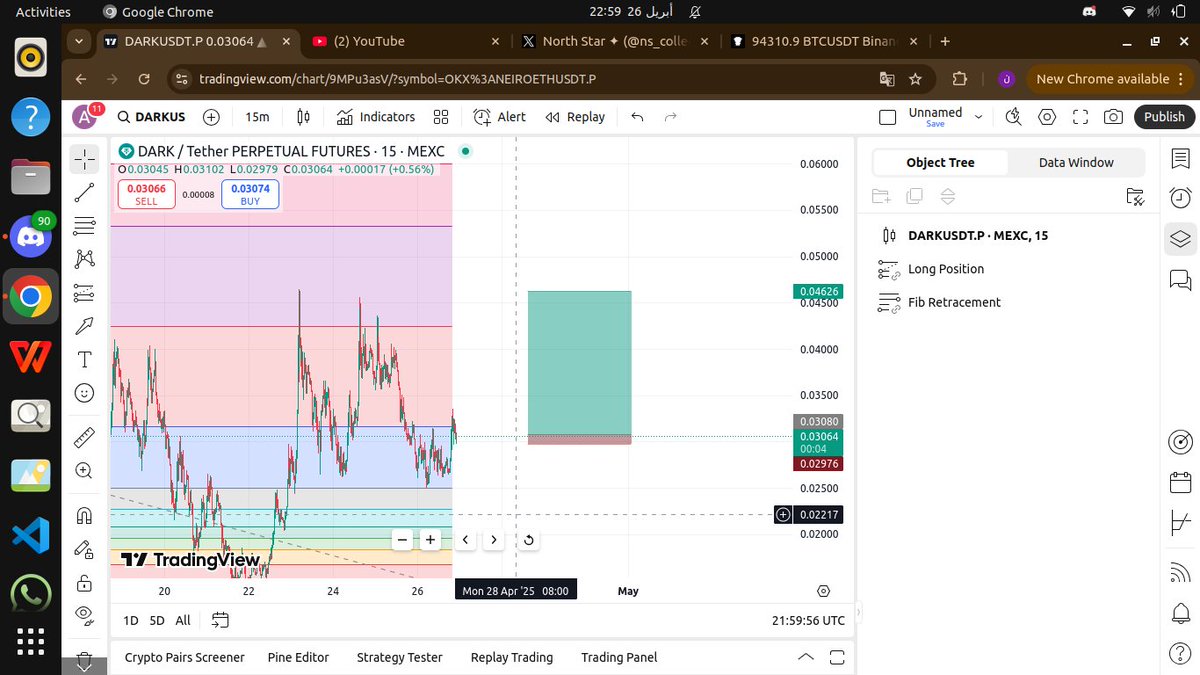
Task: Select the crosshair cursor tool
Action: [x=84, y=159]
